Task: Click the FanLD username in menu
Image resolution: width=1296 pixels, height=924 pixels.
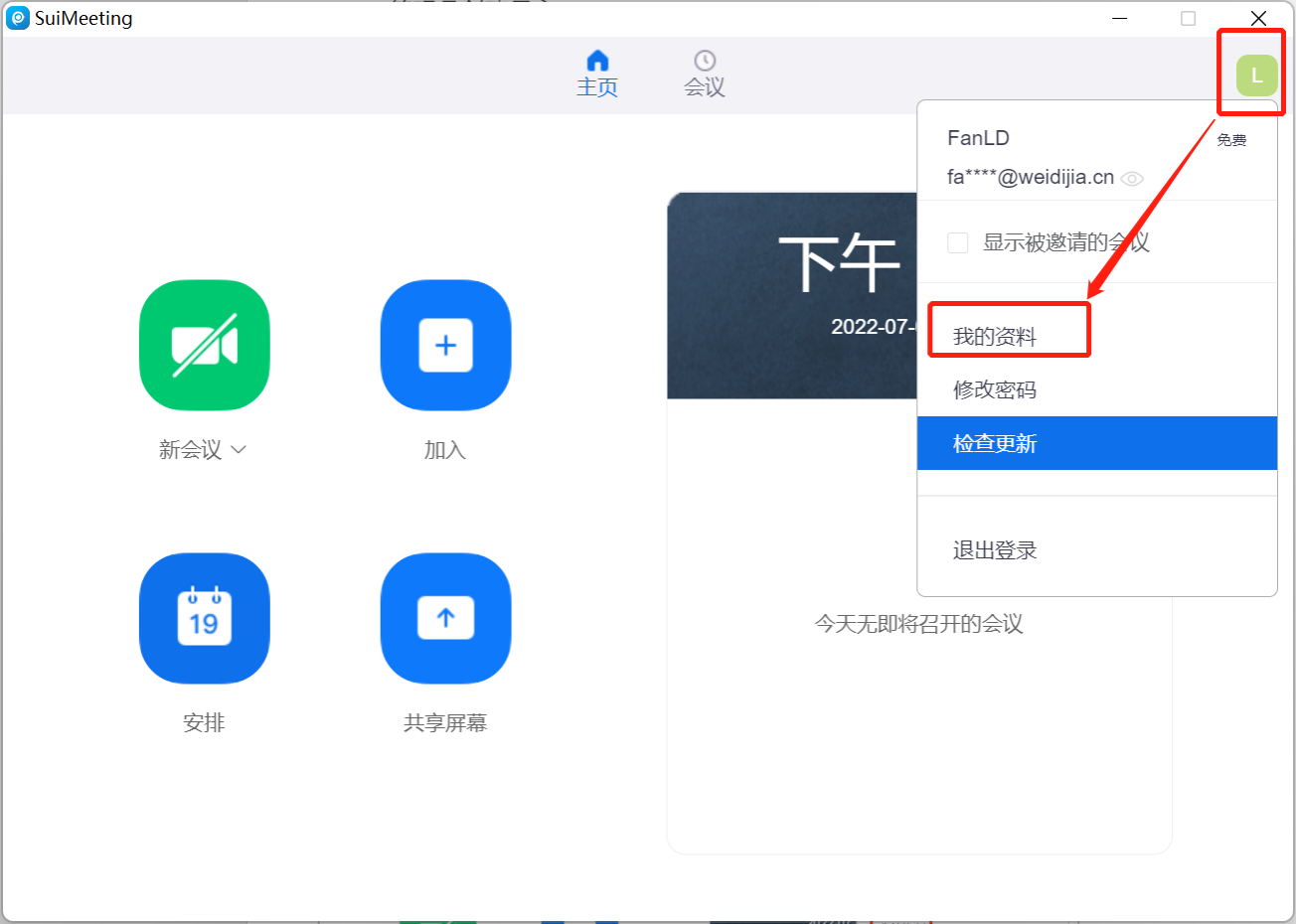Action: pyautogui.click(x=978, y=138)
